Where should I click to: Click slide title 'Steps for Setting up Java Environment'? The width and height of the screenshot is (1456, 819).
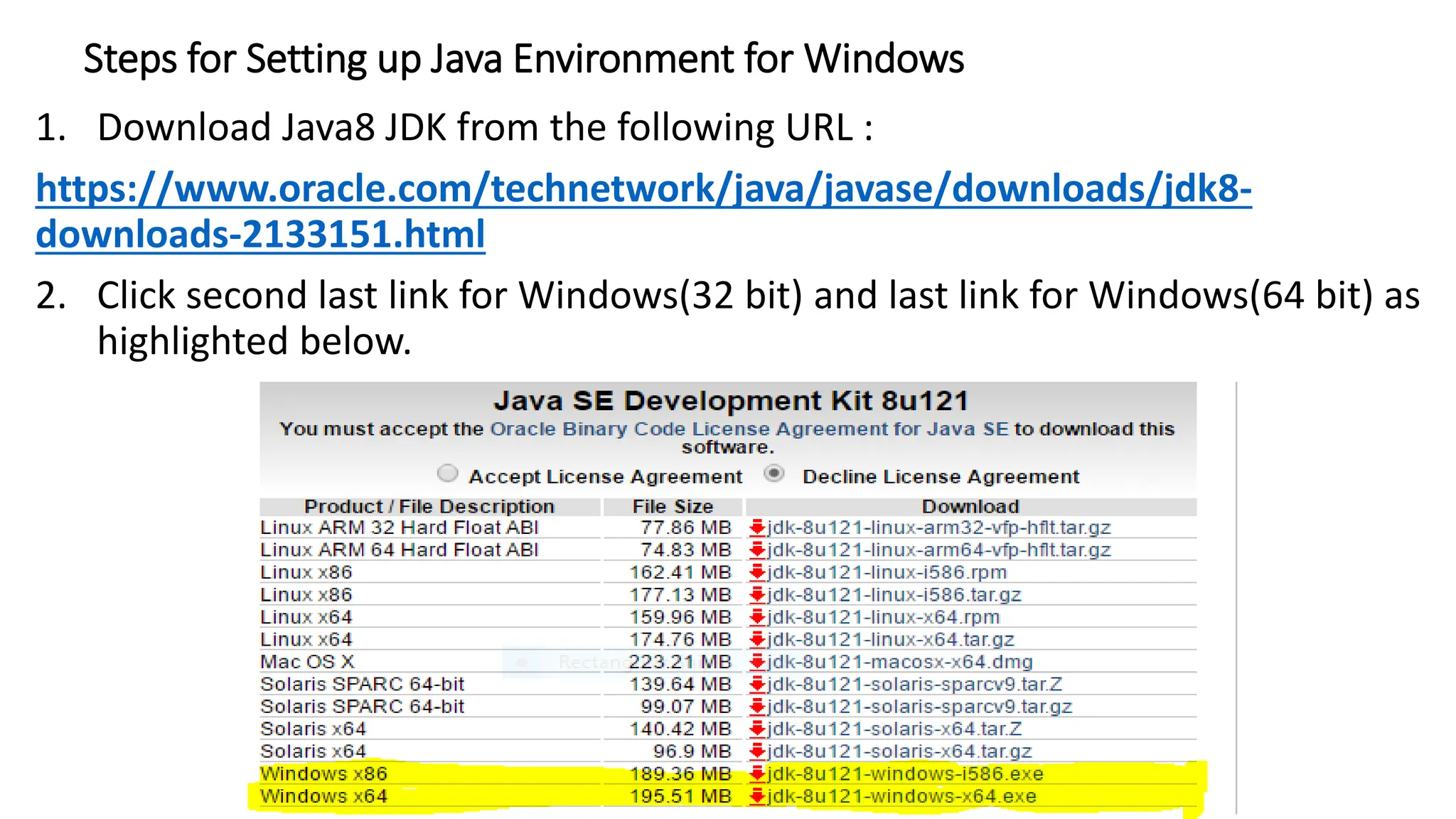[x=524, y=59]
